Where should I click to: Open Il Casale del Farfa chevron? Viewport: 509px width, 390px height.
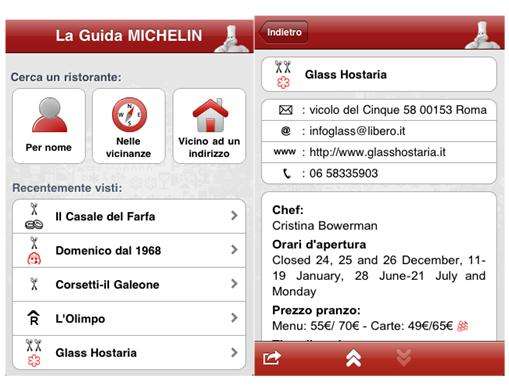234,216
